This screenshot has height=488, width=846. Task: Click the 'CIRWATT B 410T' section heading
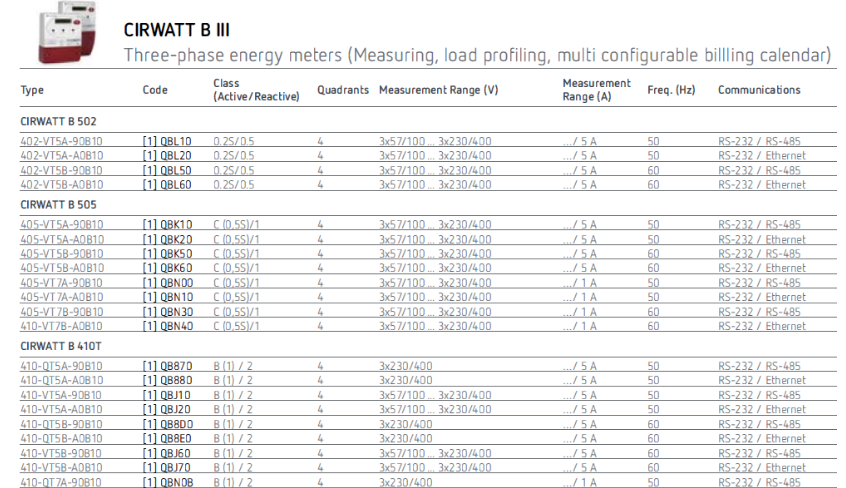coord(61,347)
